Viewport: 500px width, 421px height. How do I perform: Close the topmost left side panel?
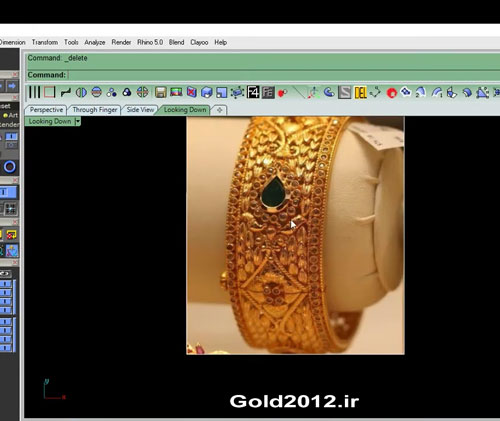point(15,74)
